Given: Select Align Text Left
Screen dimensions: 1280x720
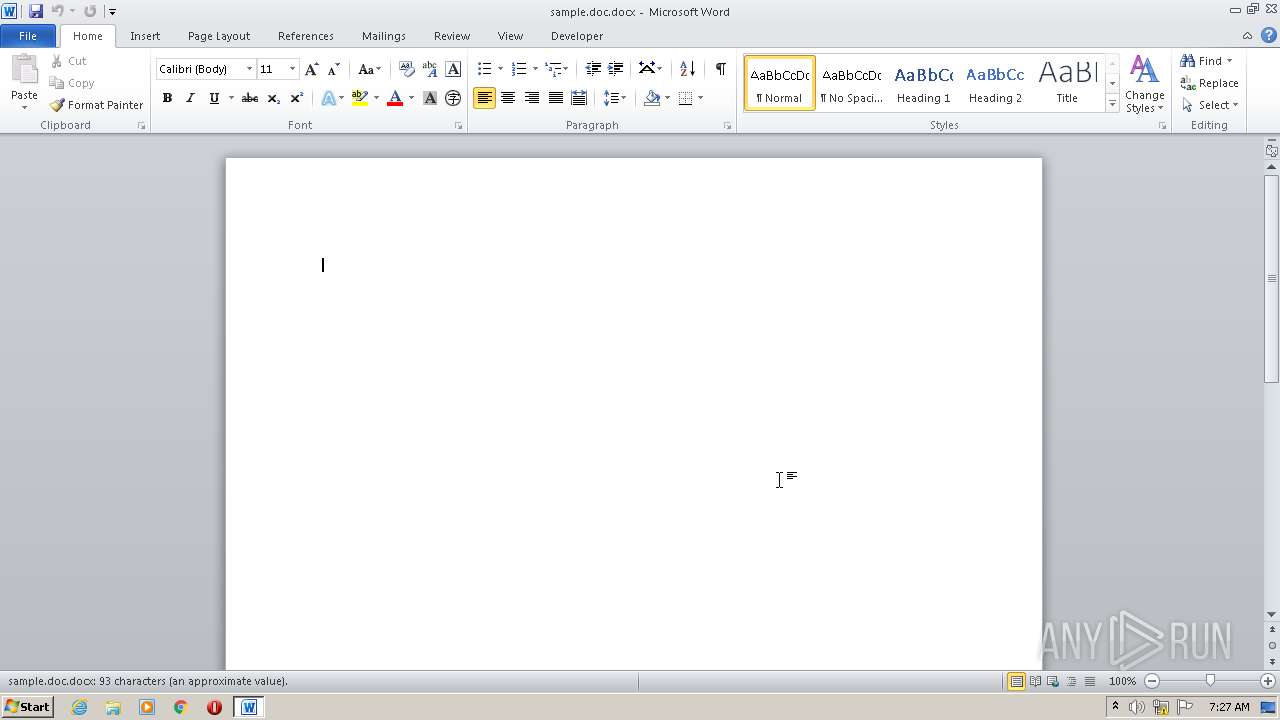Looking at the screenshot, I should [x=484, y=98].
